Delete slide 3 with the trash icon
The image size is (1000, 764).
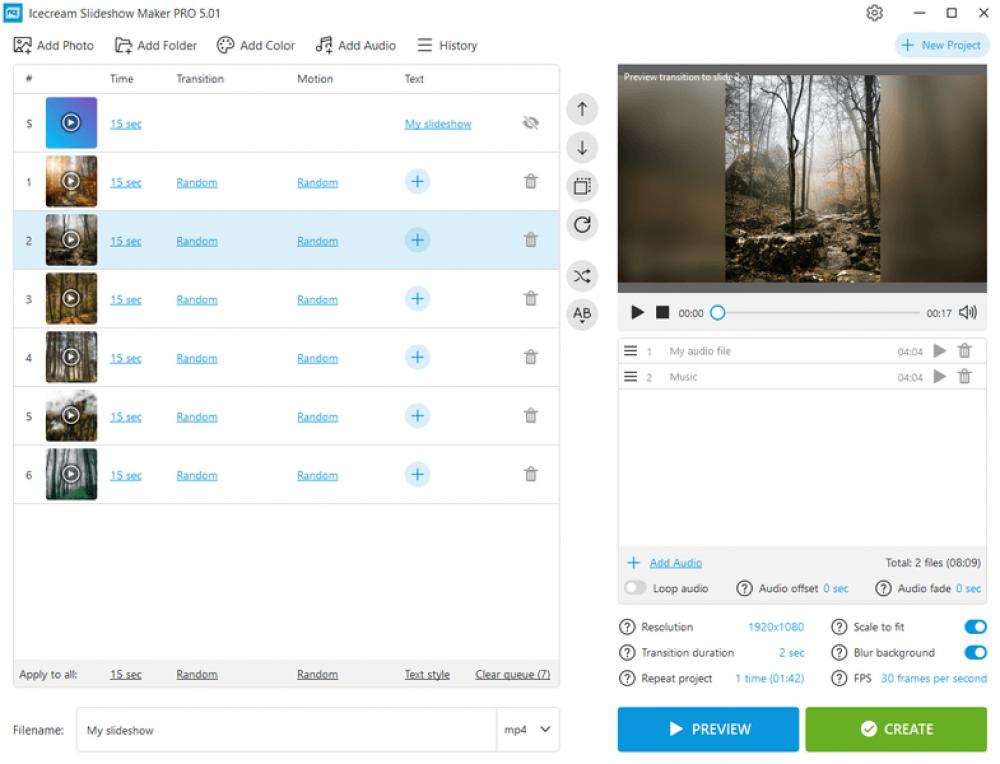pos(530,299)
